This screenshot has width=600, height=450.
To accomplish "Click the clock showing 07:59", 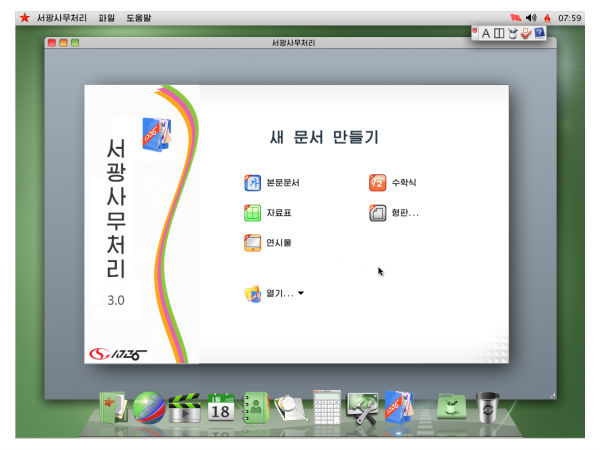I will [569, 18].
